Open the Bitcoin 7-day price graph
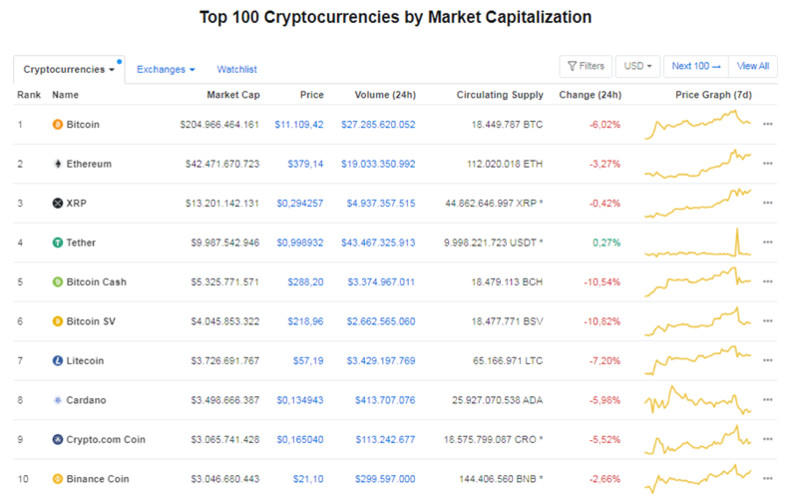 click(699, 125)
